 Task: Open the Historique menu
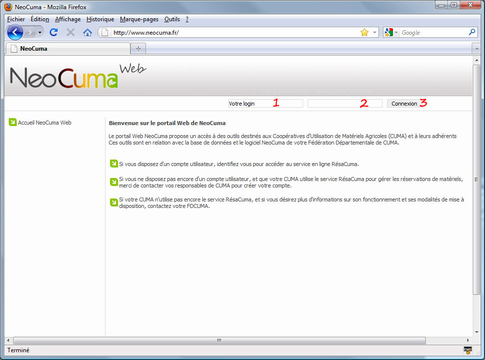(100, 19)
